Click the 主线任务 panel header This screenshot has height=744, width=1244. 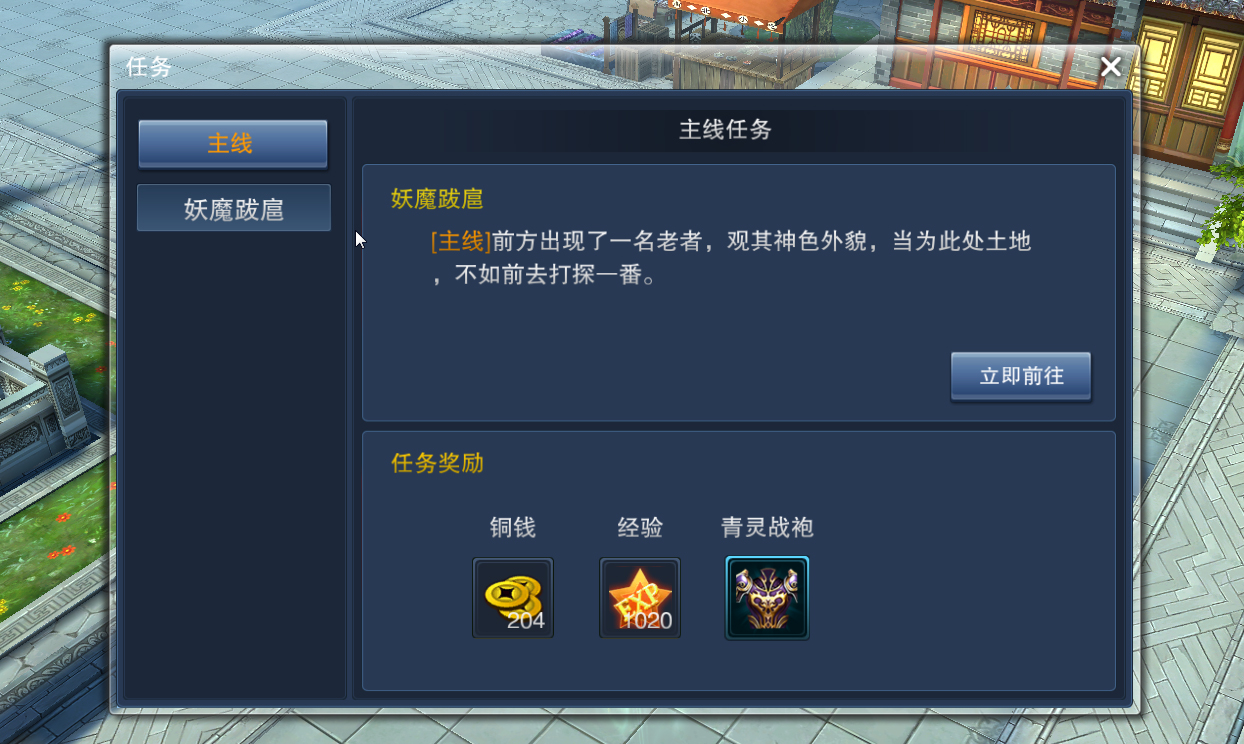click(x=726, y=129)
